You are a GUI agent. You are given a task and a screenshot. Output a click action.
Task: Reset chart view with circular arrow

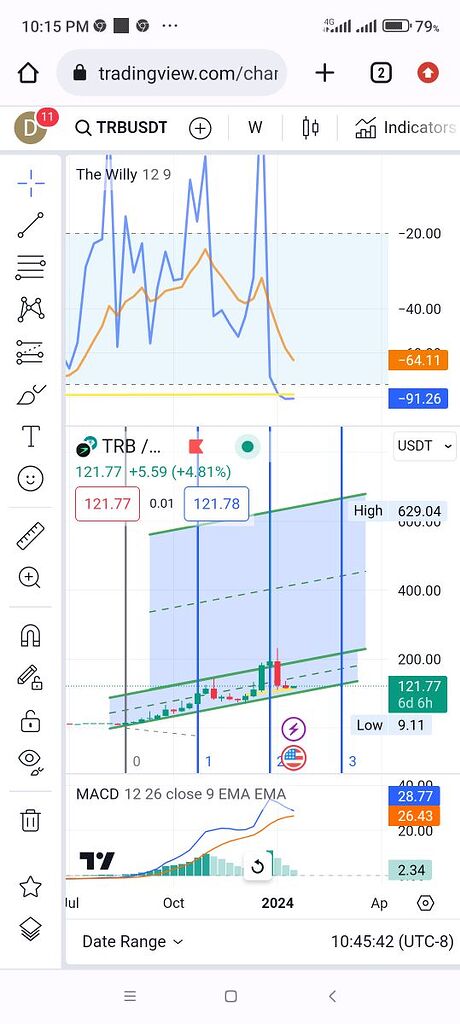point(257,867)
